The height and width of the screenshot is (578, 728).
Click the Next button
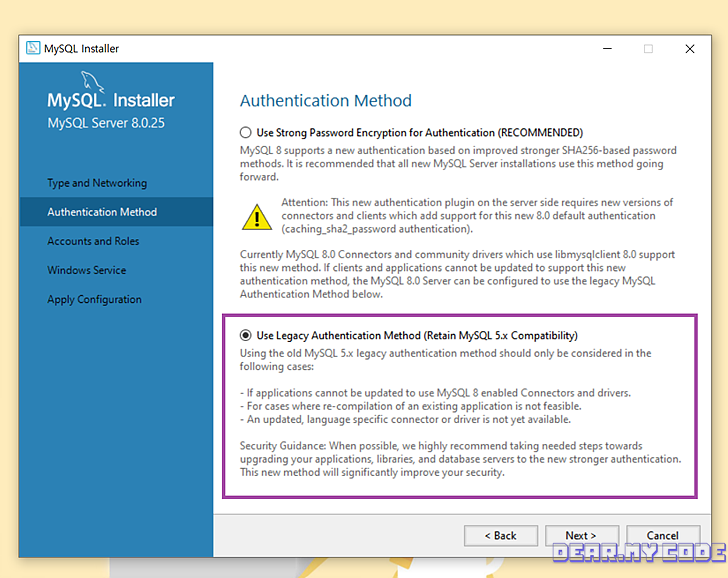coord(581,536)
